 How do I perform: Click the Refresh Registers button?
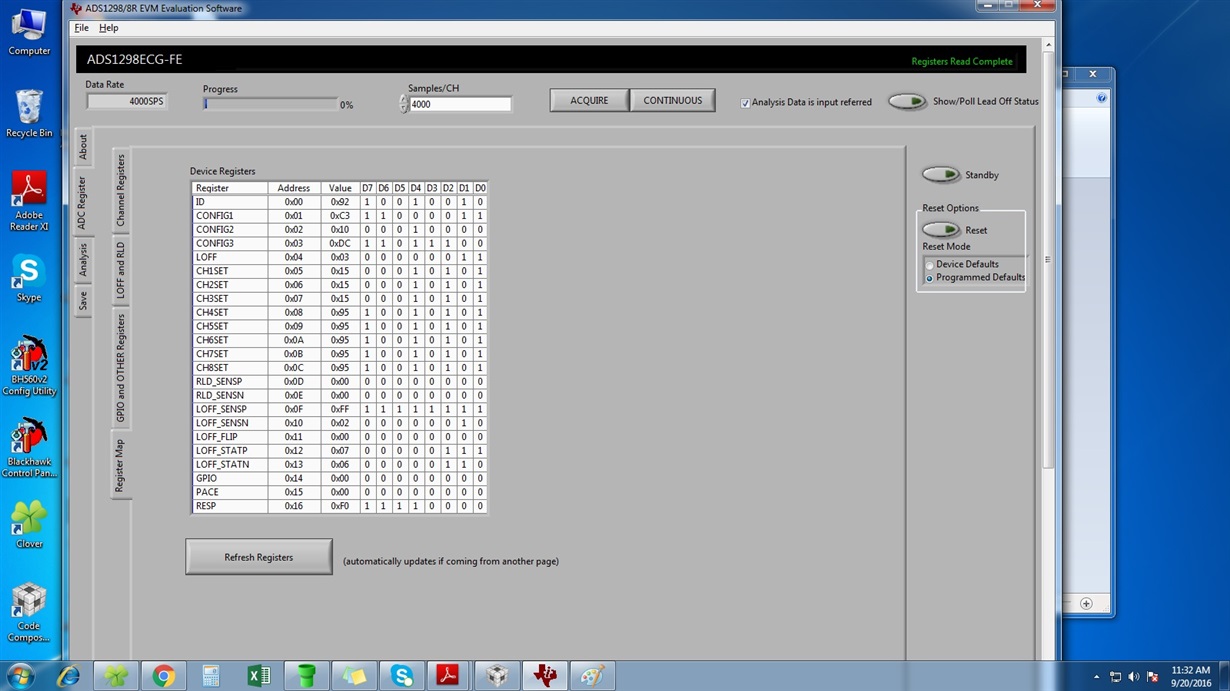click(x=259, y=557)
